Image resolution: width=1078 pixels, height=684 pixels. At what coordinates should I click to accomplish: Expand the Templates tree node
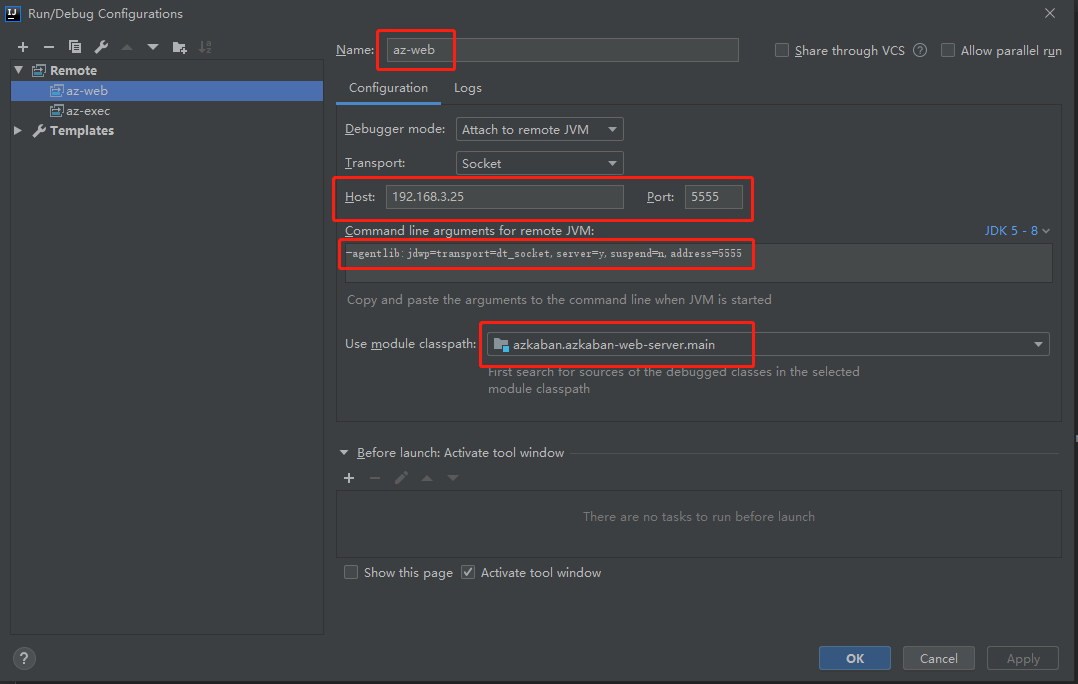[19, 131]
